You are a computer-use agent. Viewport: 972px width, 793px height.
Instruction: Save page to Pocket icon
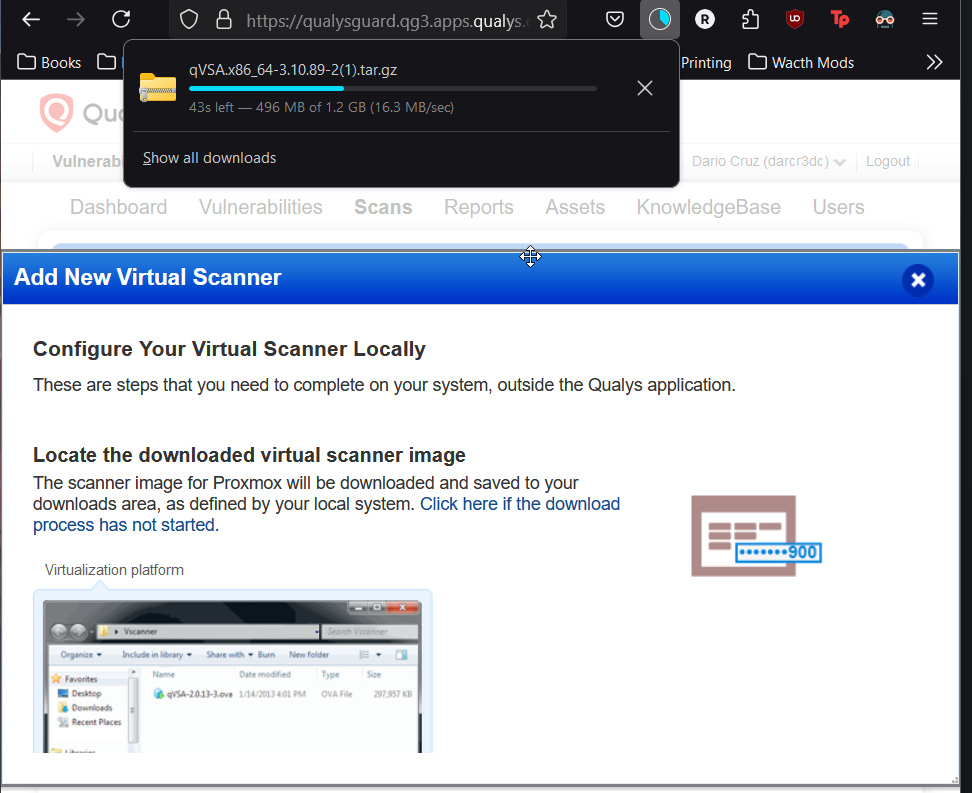click(x=614, y=20)
